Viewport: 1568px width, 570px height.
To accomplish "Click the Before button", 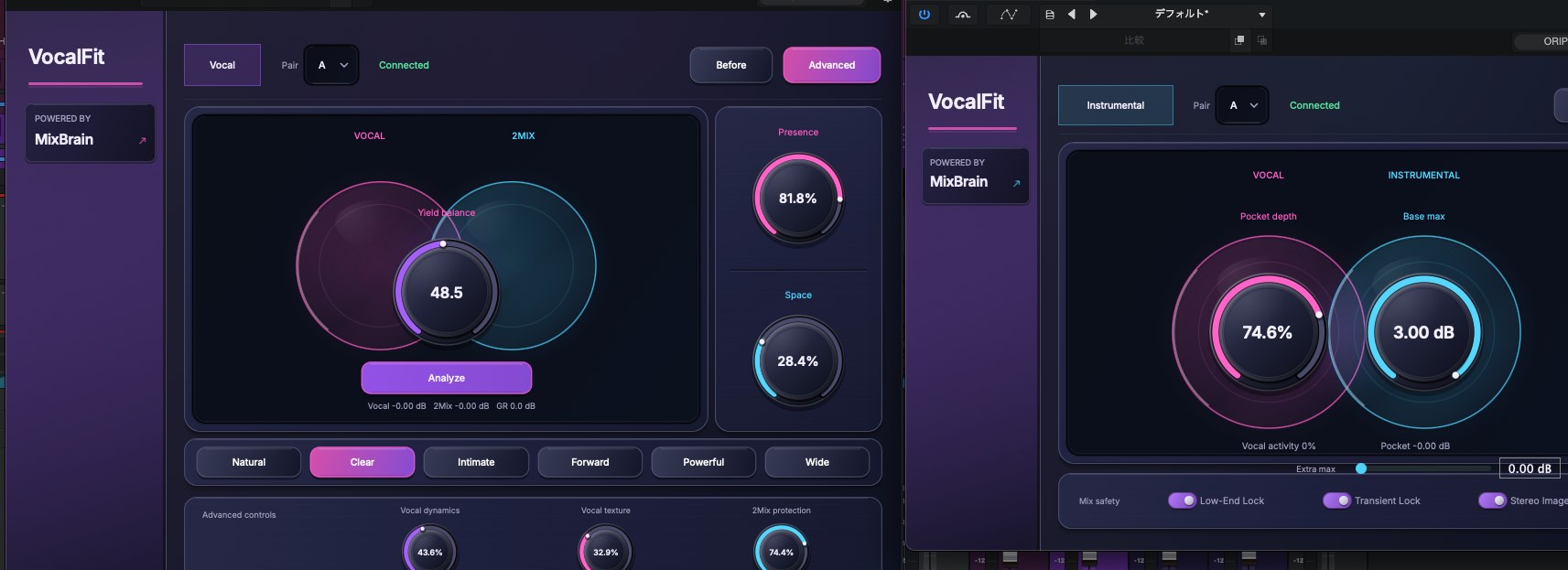I will (x=731, y=65).
